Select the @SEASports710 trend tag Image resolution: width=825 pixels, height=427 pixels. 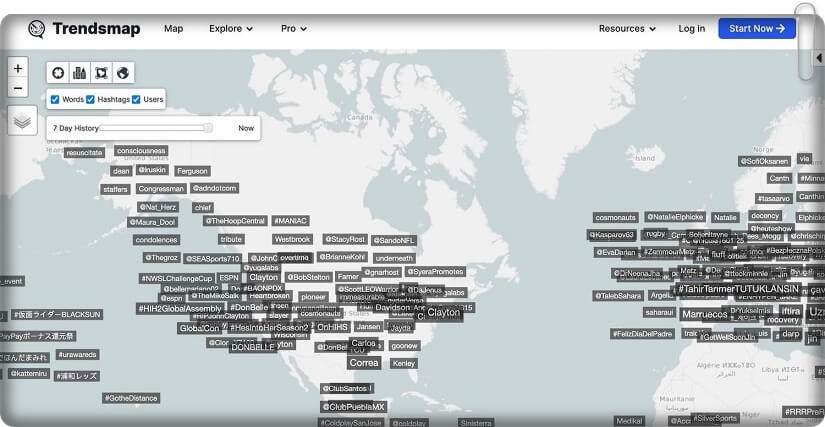213,259
